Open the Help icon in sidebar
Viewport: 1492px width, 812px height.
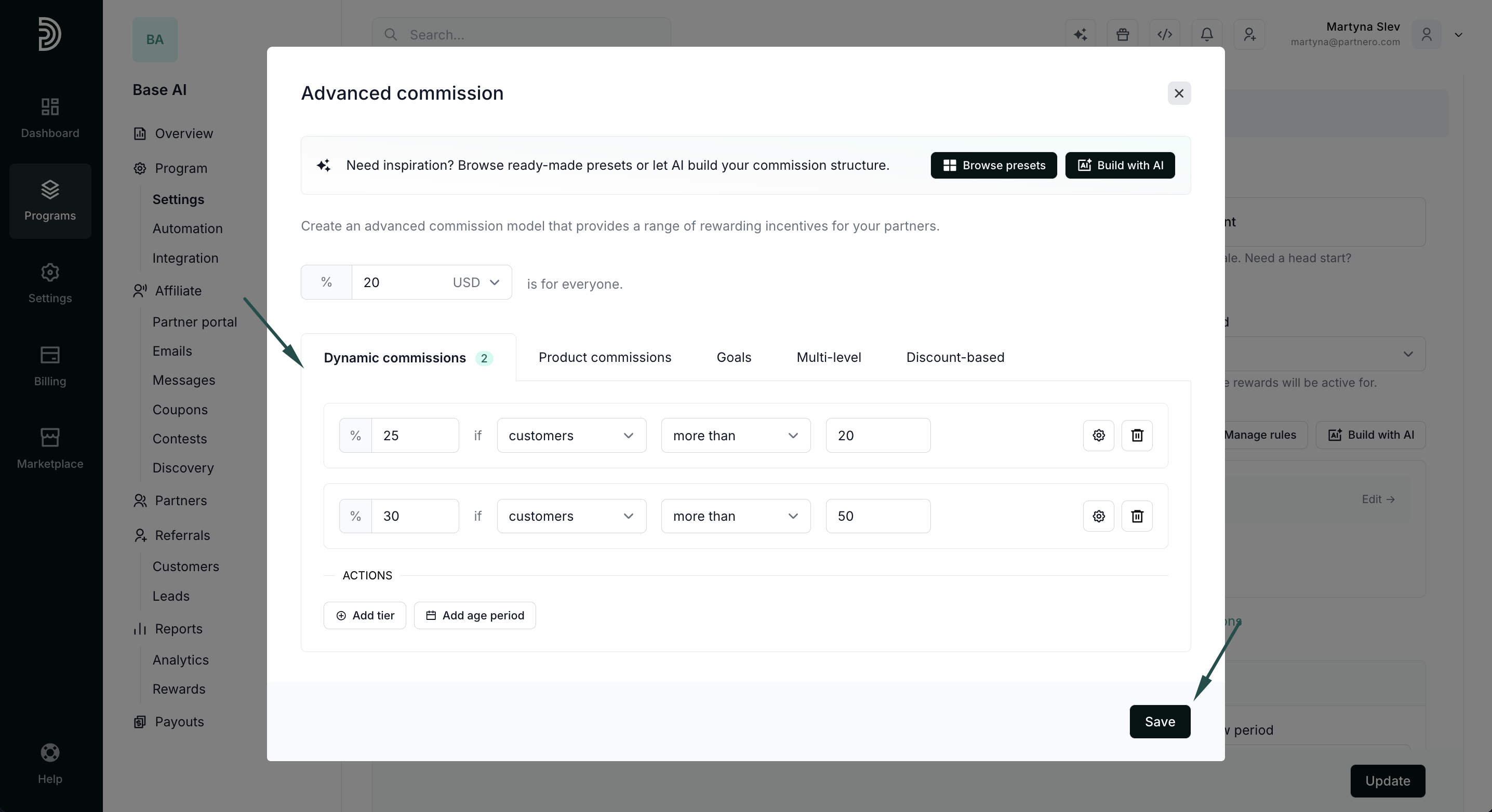click(50, 763)
